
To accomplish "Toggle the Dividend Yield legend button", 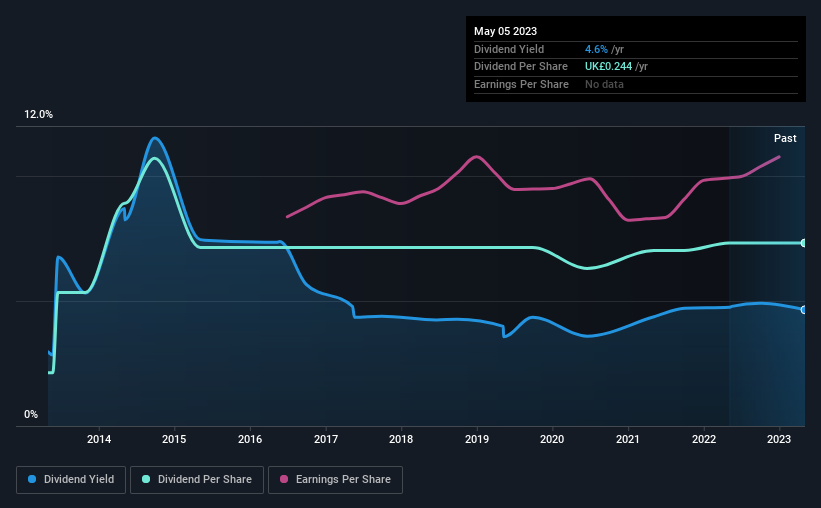I will pos(71,480).
